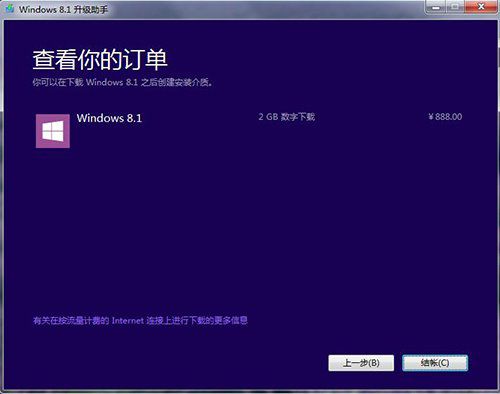Open the metered Internet connection info link
Screen dimensions: 500x394
tap(140, 320)
